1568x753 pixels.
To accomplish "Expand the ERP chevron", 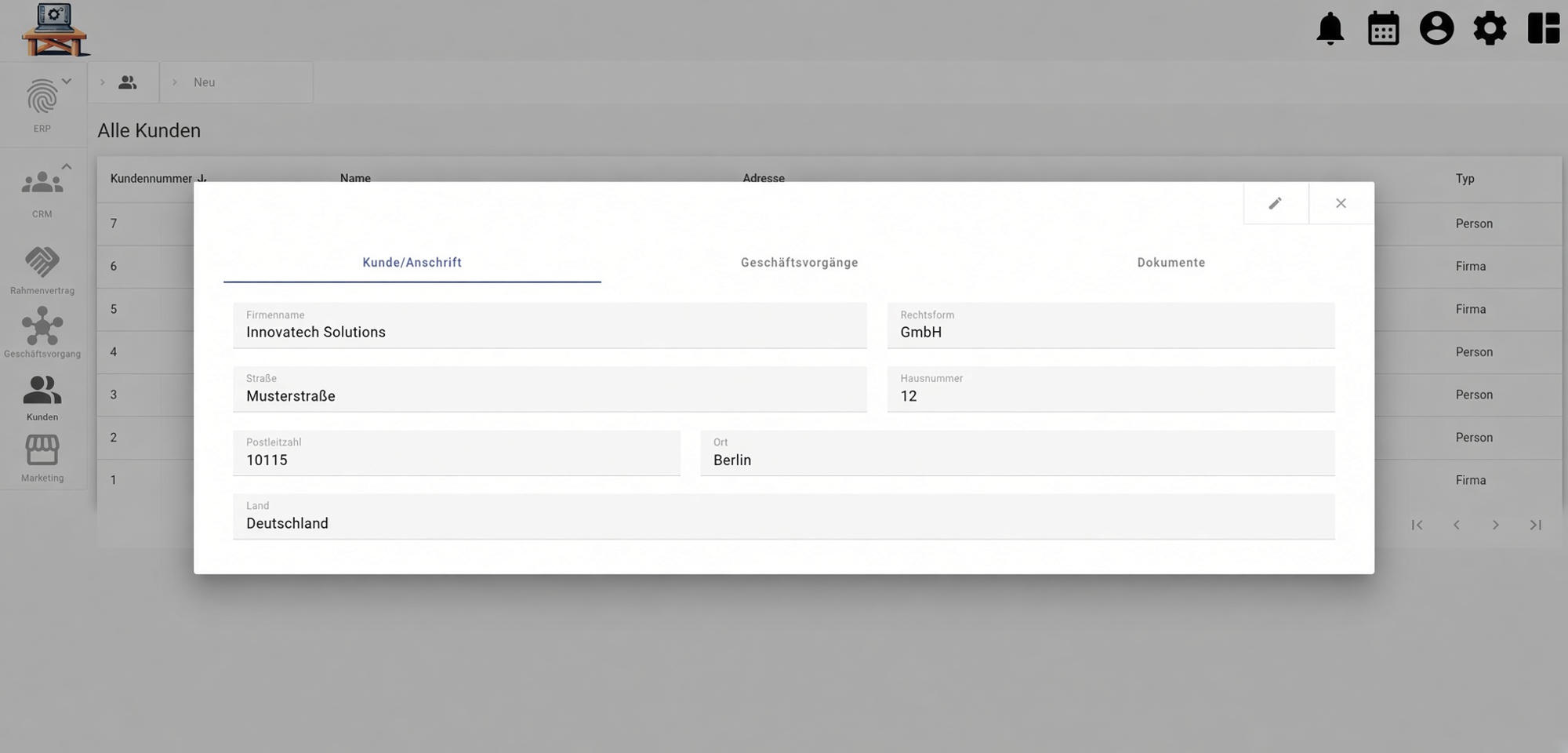I will point(67,81).
